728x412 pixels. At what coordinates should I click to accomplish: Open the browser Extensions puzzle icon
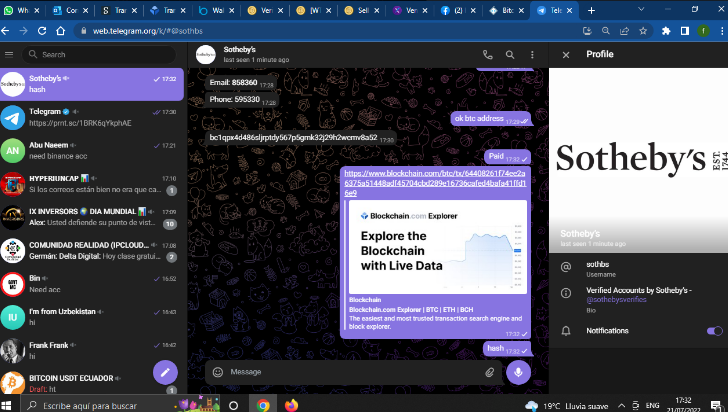(x=666, y=31)
